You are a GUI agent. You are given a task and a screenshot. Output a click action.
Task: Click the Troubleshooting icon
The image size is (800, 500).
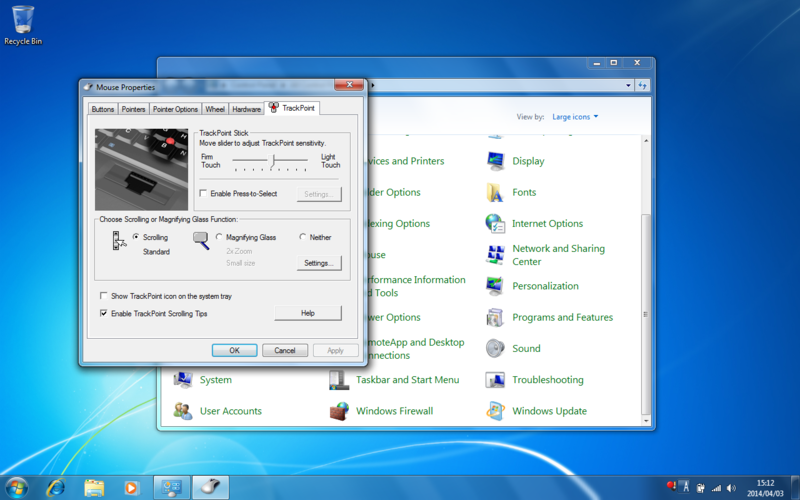tap(495, 380)
